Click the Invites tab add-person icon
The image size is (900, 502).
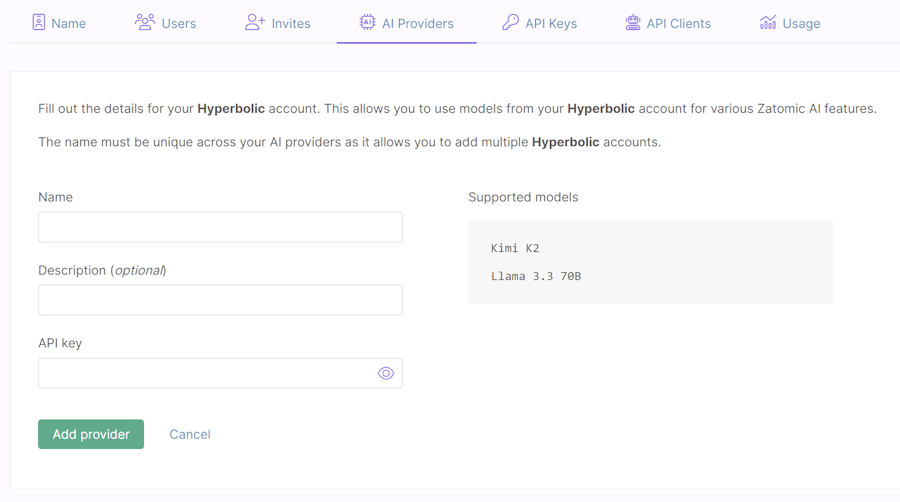tap(255, 22)
